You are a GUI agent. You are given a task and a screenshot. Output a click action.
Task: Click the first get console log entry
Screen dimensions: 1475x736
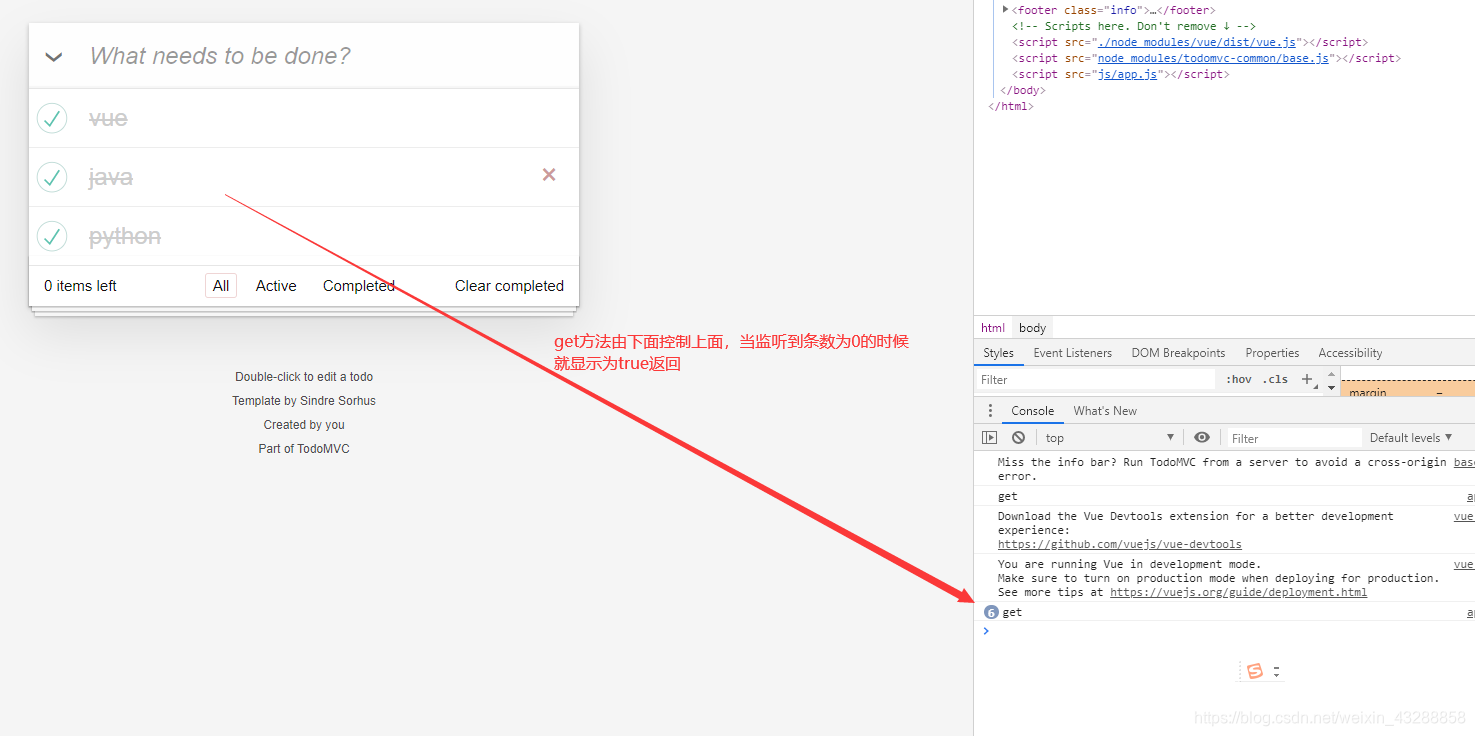point(1008,496)
